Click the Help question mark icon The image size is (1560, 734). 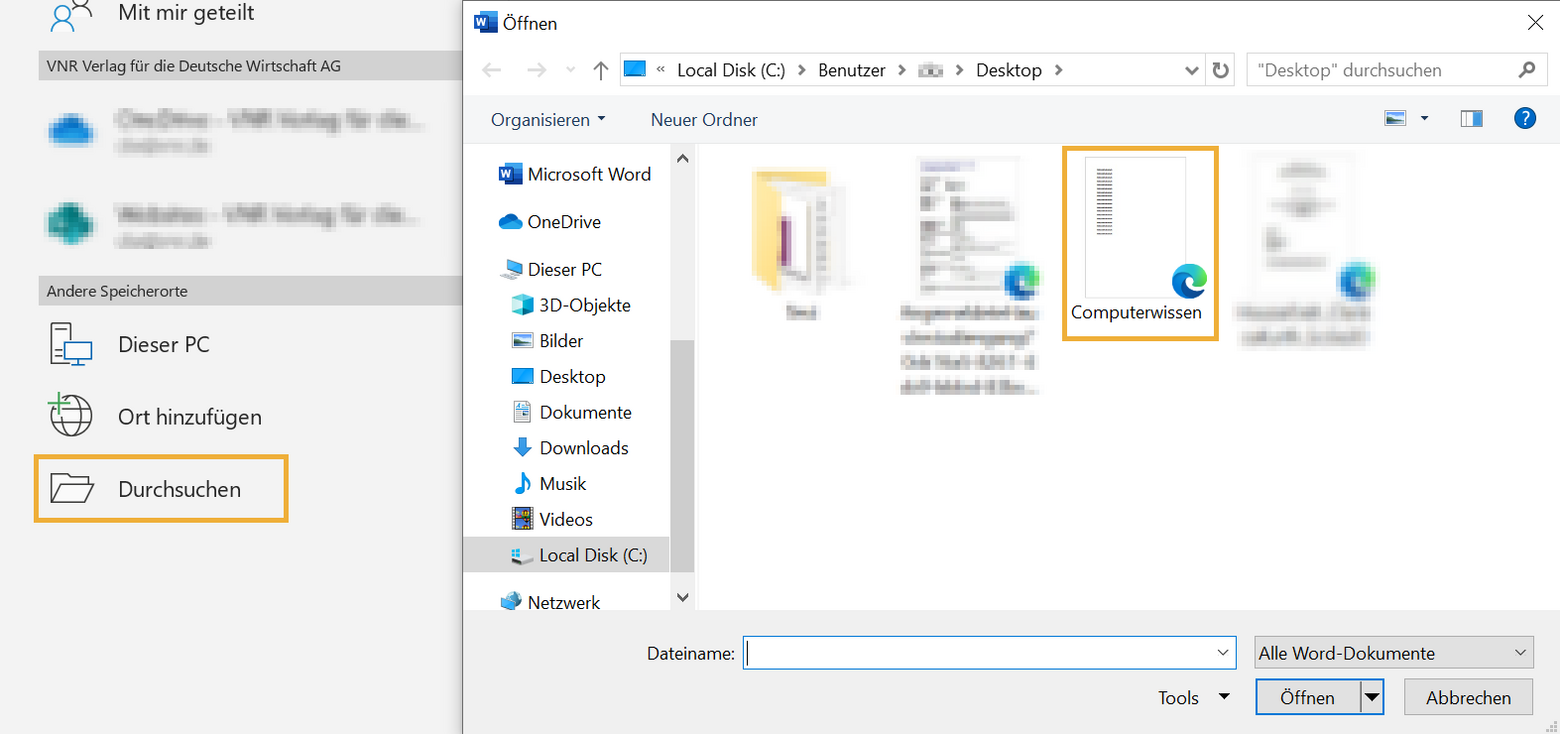(1524, 119)
